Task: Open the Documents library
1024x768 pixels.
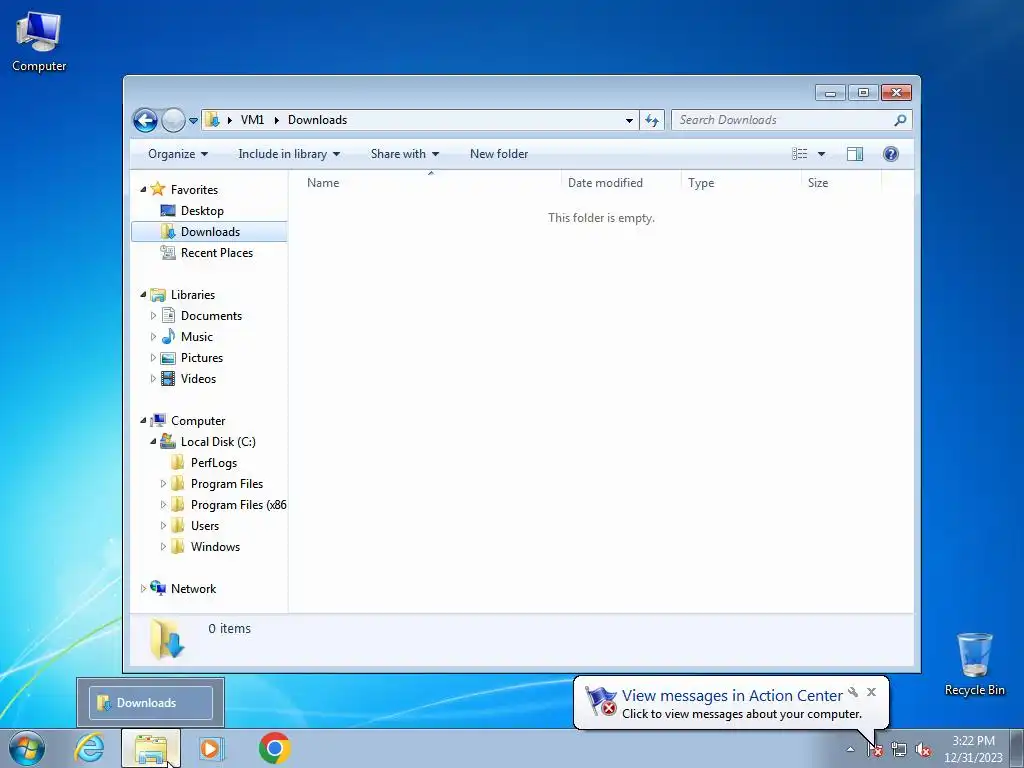Action: 211,316
